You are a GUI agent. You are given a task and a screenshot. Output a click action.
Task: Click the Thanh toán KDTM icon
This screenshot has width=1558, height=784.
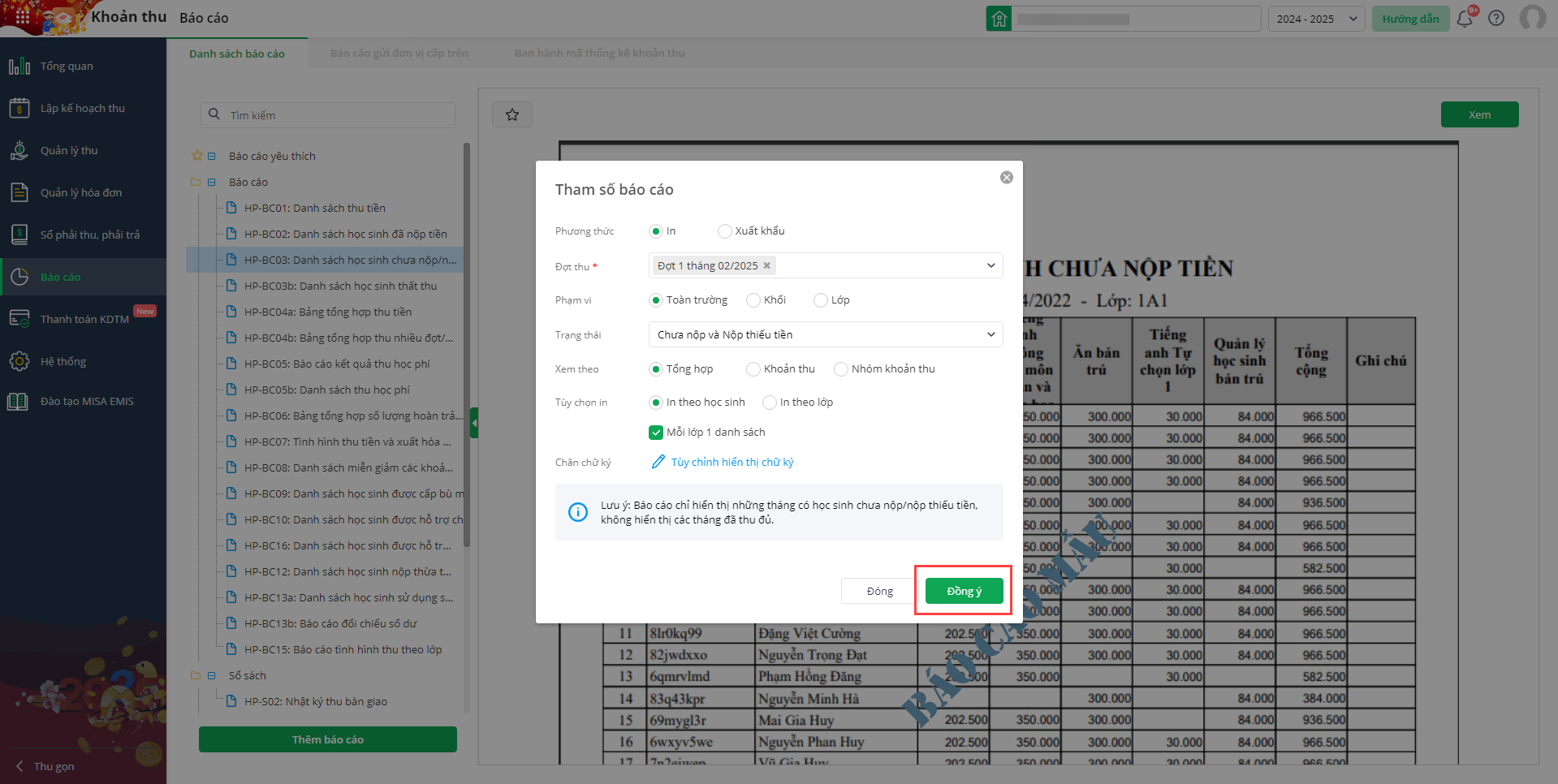click(x=19, y=319)
